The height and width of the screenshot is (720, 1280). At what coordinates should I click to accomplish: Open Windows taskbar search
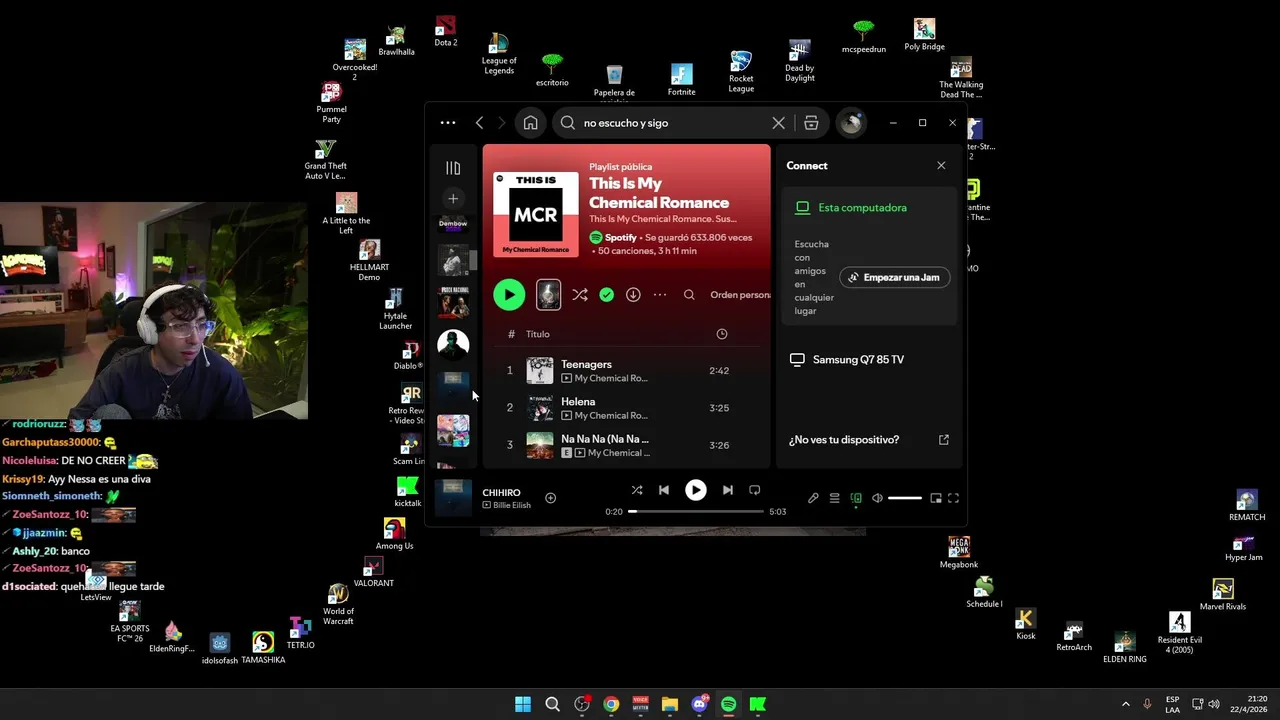pyautogui.click(x=552, y=704)
